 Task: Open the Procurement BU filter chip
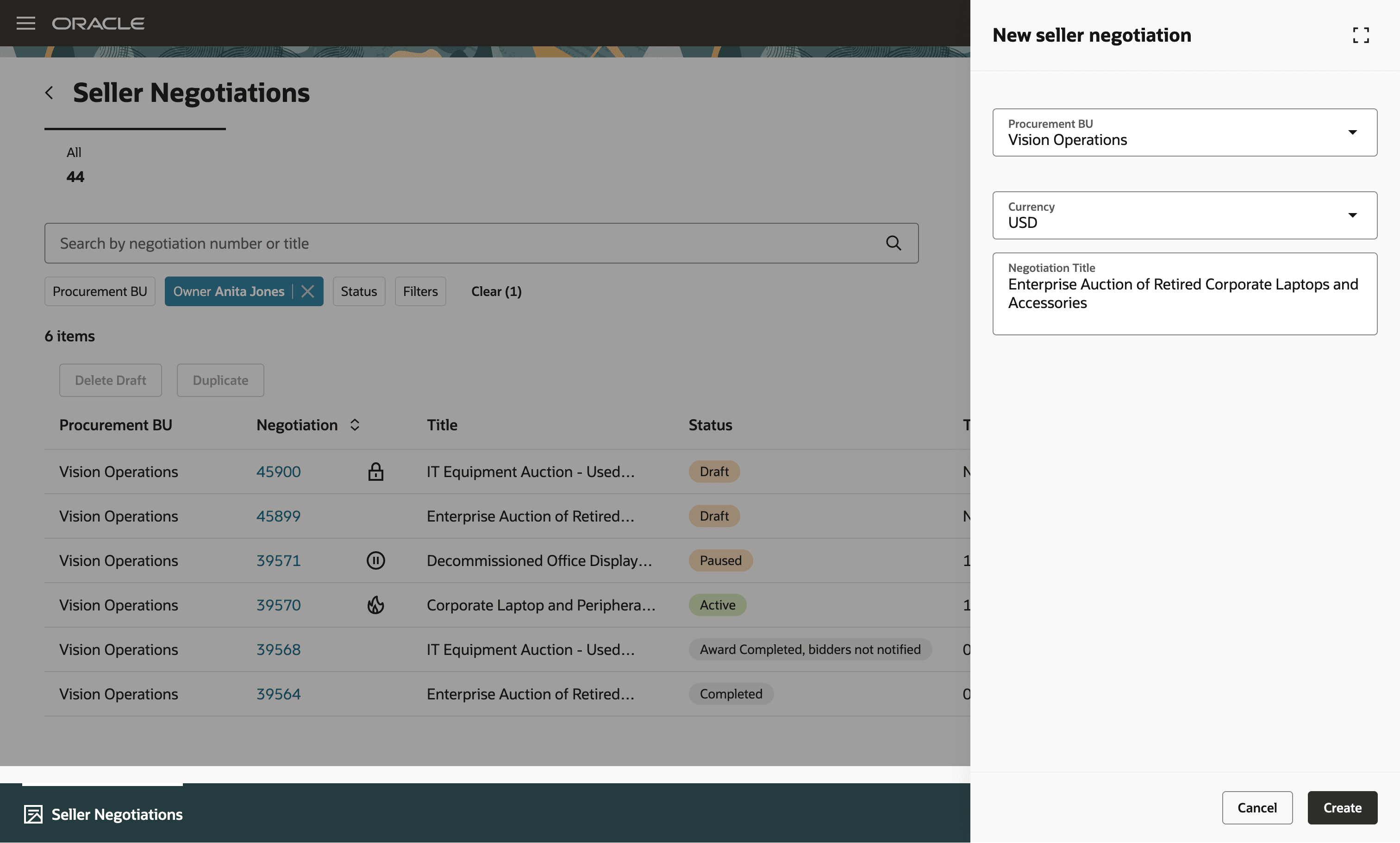pyautogui.click(x=100, y=291)
